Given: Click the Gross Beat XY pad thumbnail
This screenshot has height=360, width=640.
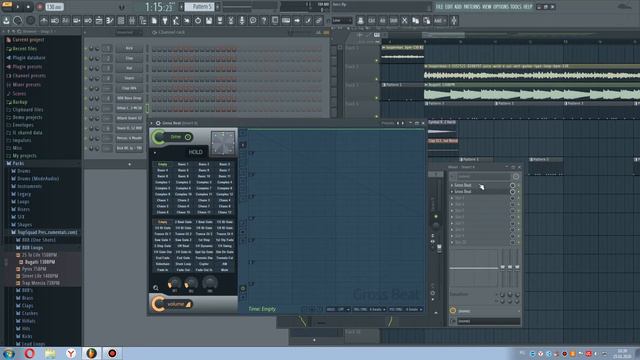Looking at the screenshot, I should pos(223,143).
